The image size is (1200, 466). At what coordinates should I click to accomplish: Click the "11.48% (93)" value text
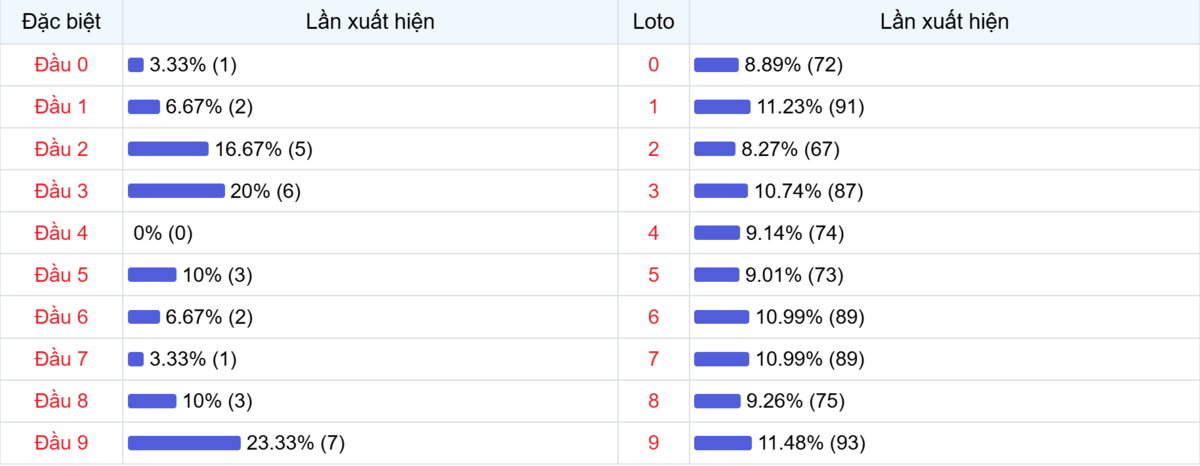coord(811,443)
